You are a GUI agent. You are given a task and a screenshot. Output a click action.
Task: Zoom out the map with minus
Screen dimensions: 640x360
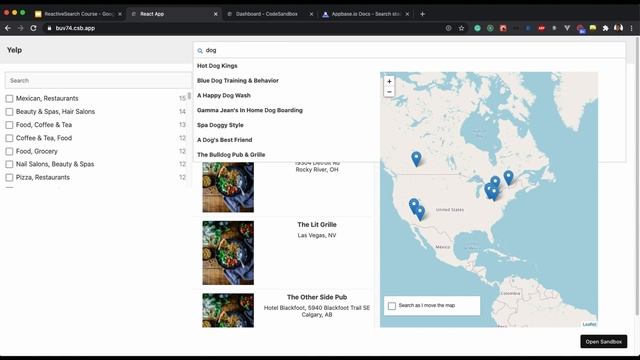[x=389, y=92]
